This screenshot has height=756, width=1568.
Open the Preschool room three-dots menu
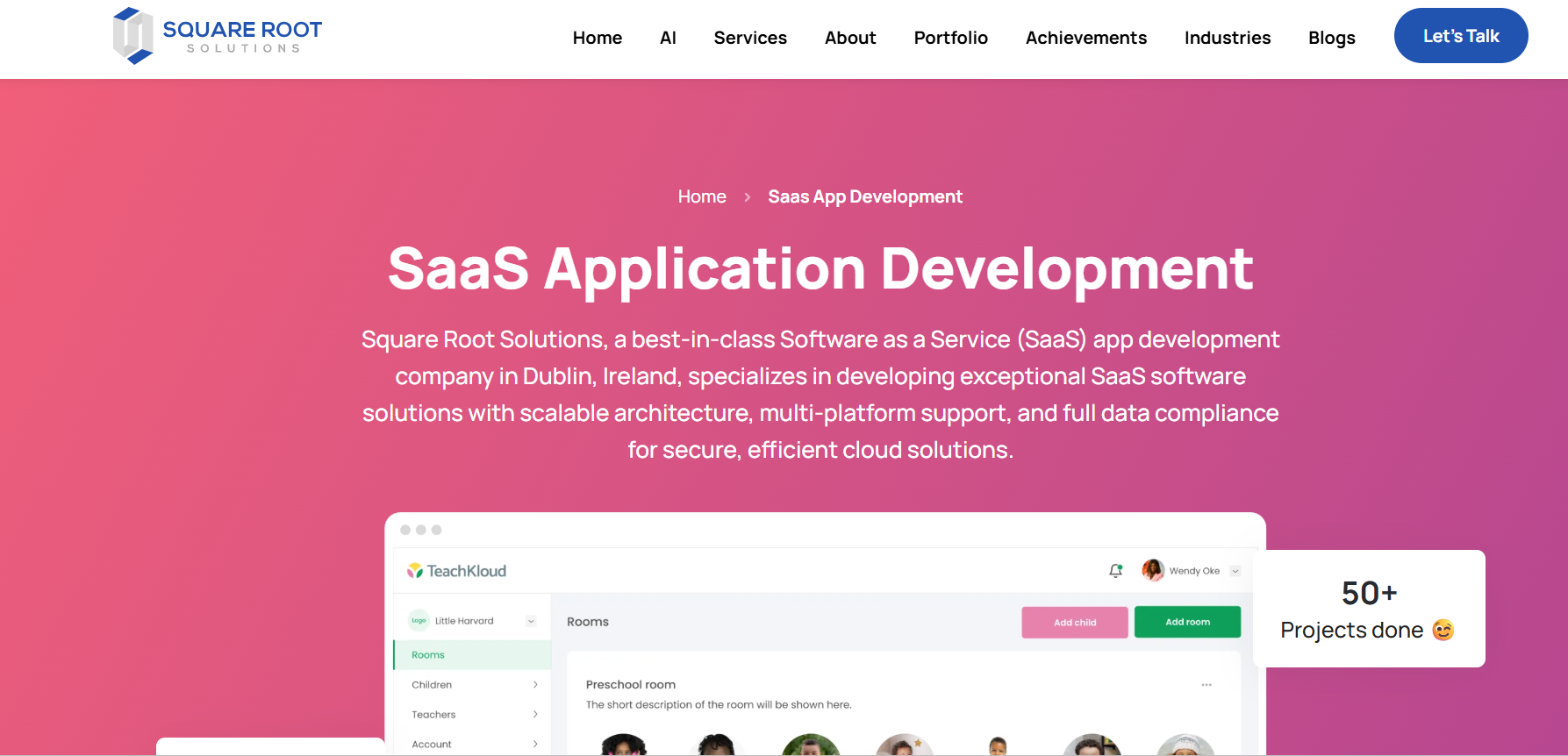point(1206,685)
